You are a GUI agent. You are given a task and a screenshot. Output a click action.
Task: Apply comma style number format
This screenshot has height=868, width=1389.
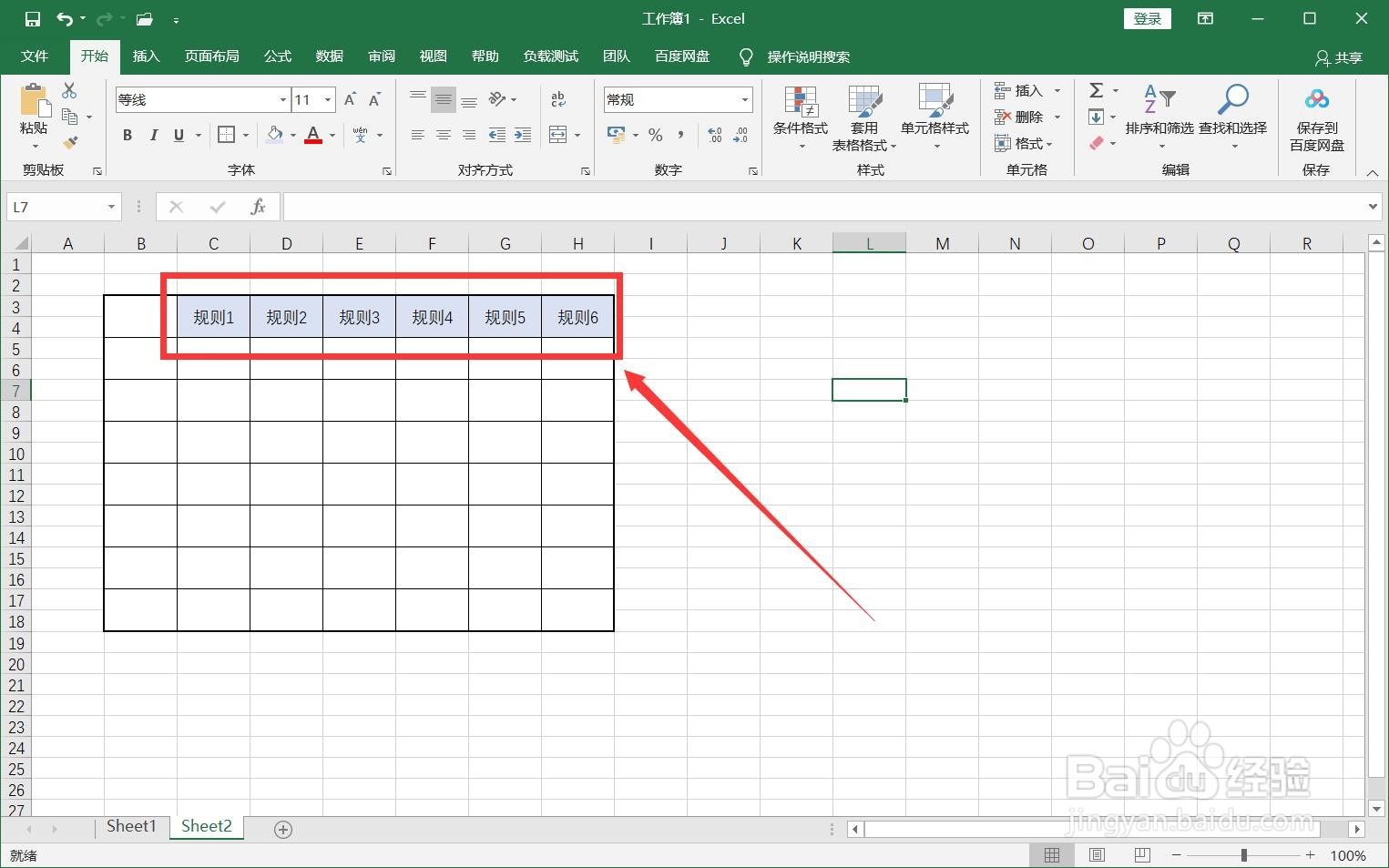(680, 135)
